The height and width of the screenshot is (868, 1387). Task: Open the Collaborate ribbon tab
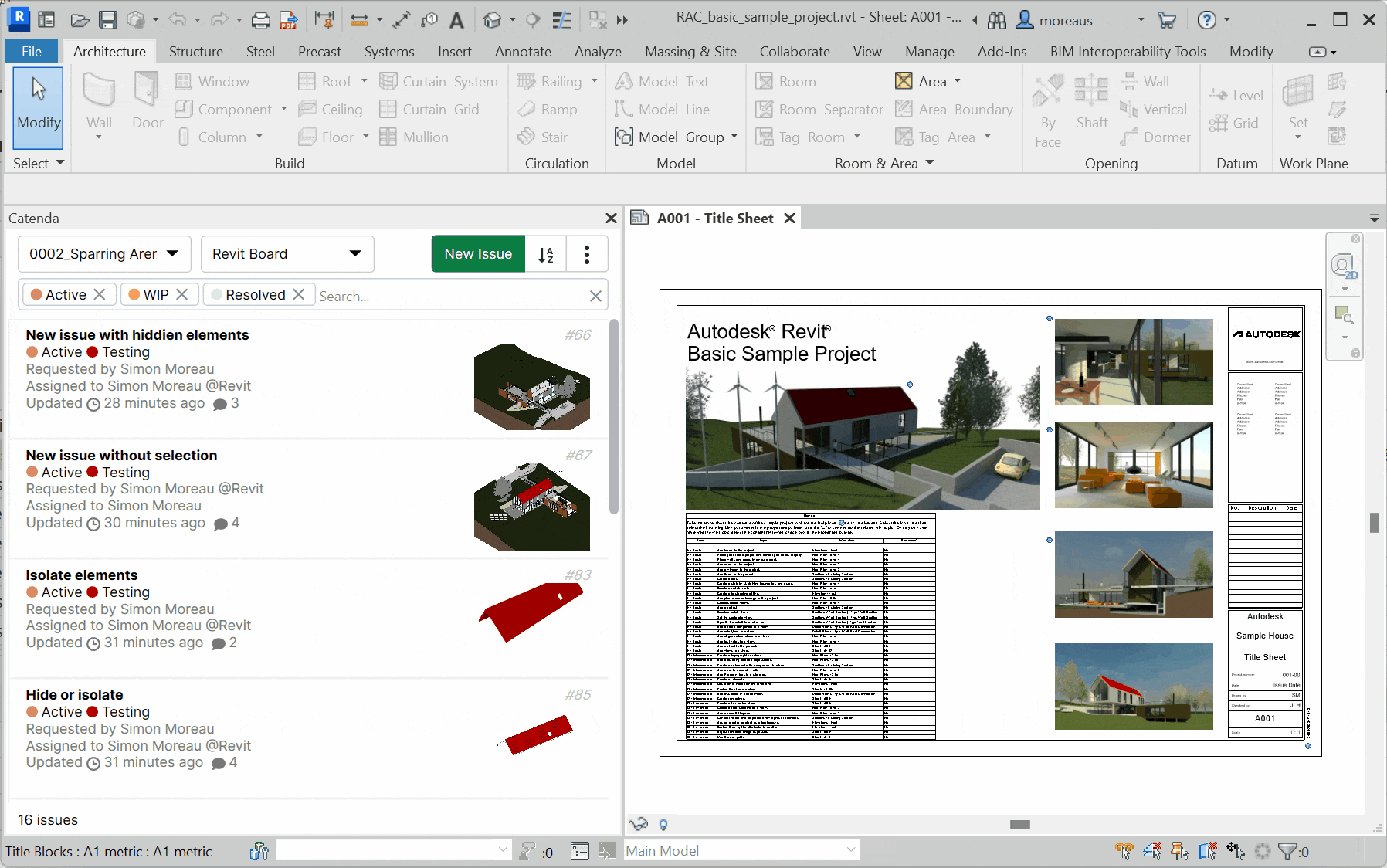795,52
